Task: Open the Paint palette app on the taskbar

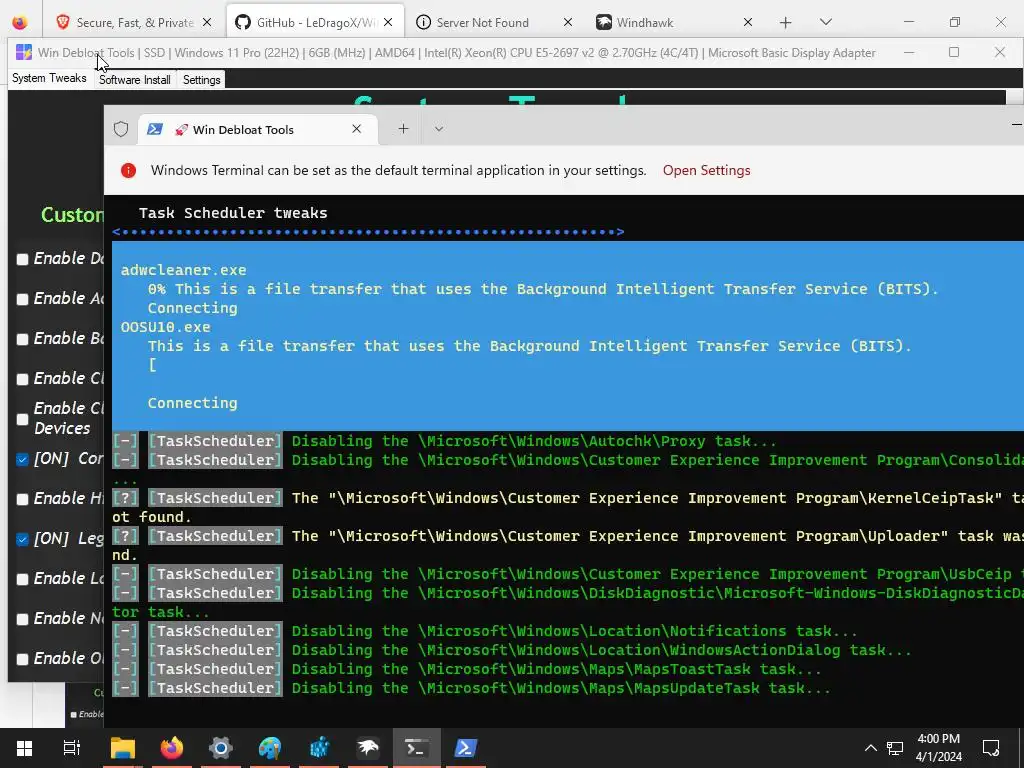Action: pos(270,748)
